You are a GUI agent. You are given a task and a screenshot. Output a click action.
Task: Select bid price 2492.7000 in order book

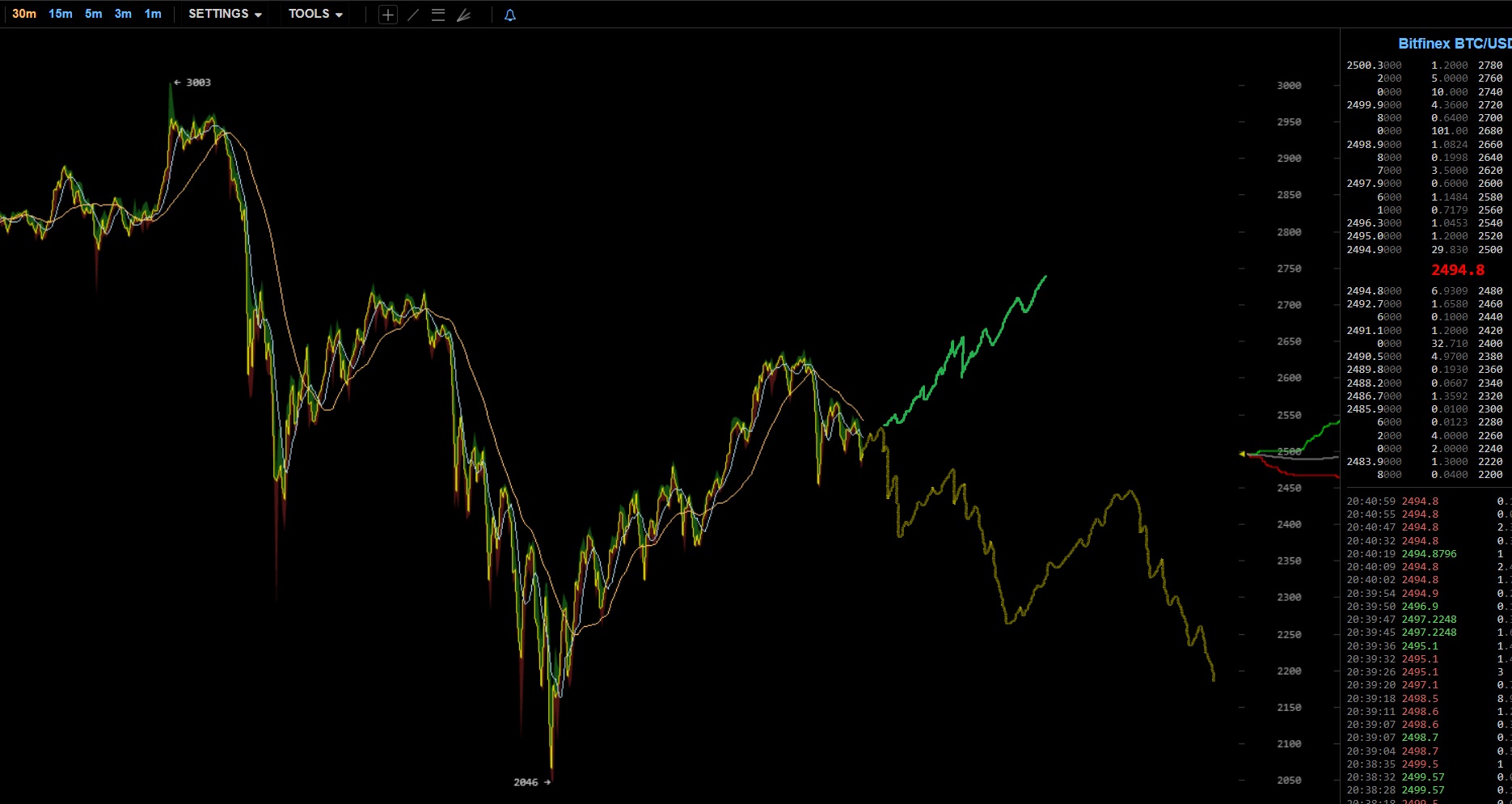(1374, 304)
